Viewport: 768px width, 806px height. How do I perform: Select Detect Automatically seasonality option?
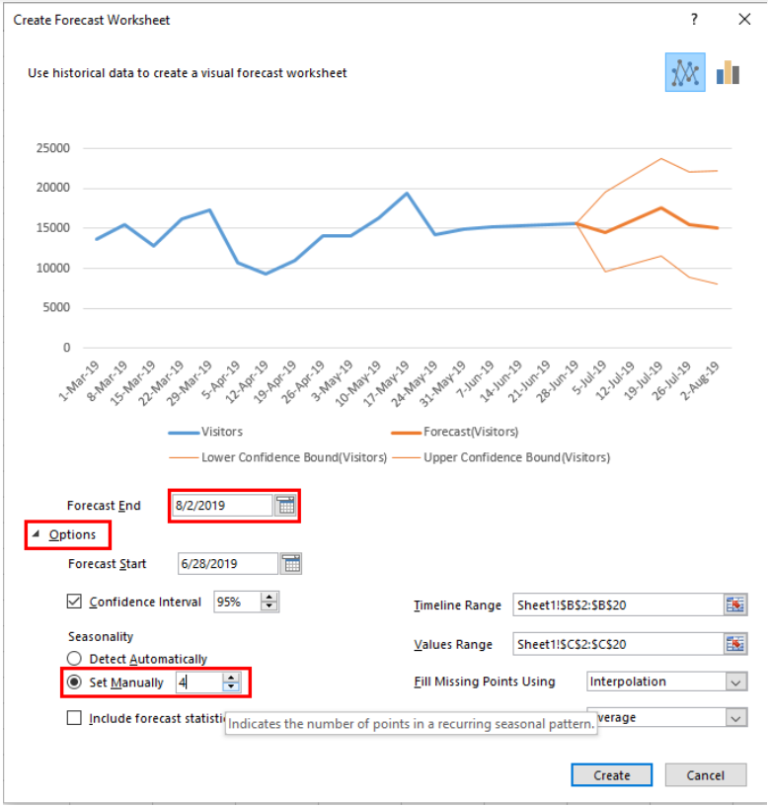coord(74,659)
